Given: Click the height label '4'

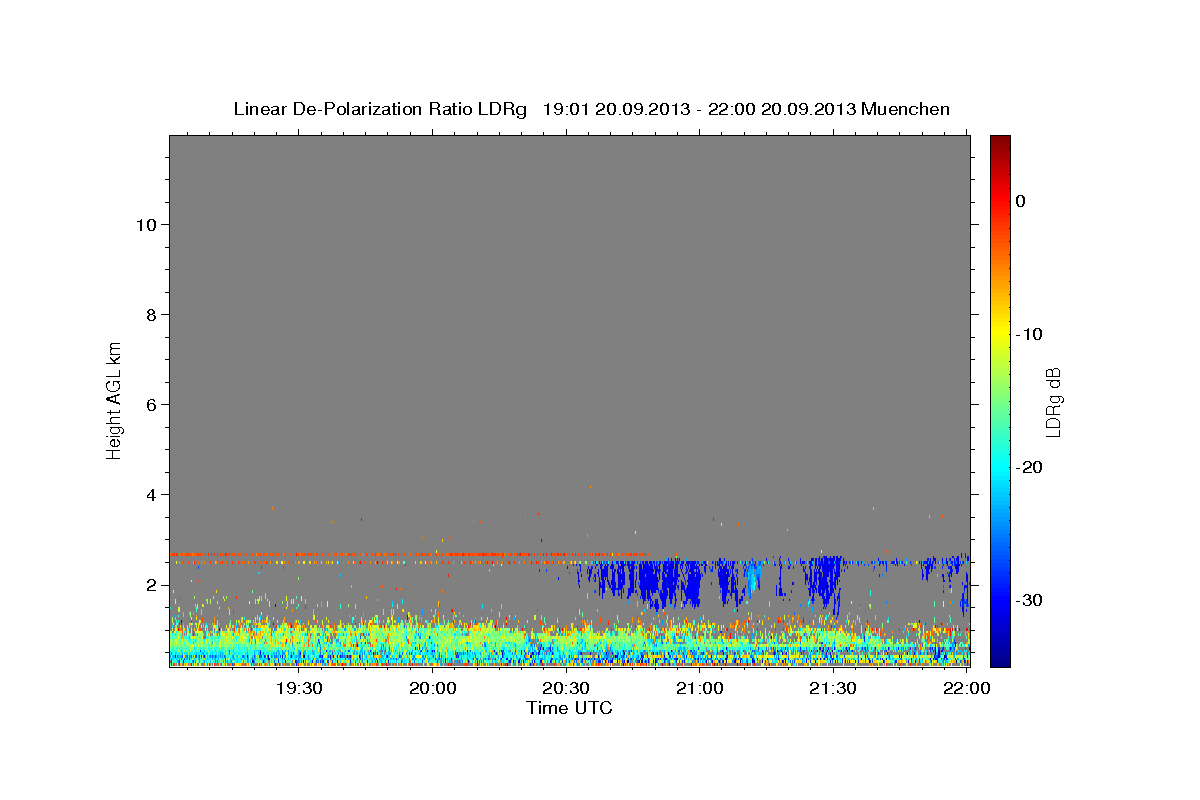Looking at the screenshot, I should (x=150, y=494).
